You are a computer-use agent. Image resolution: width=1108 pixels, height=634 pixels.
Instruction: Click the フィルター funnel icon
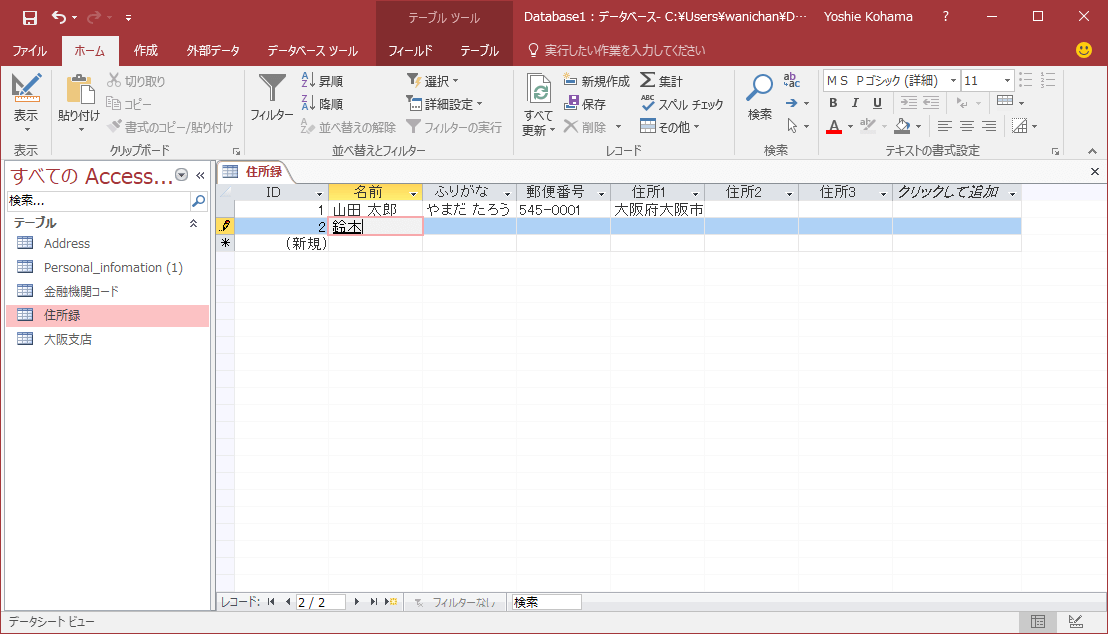[272, 88]
